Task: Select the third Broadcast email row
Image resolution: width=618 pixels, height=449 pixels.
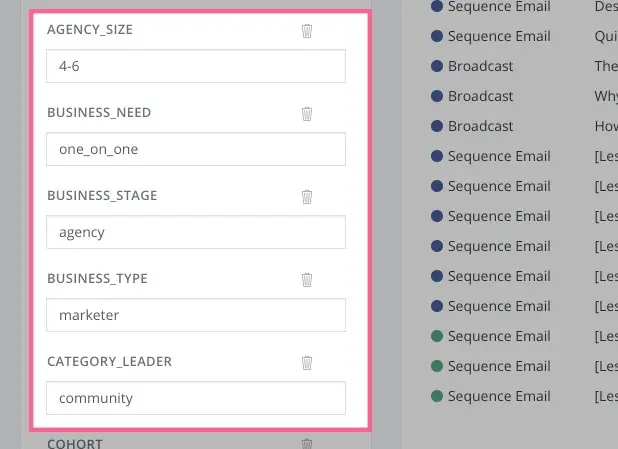Action: coord(480,126)
